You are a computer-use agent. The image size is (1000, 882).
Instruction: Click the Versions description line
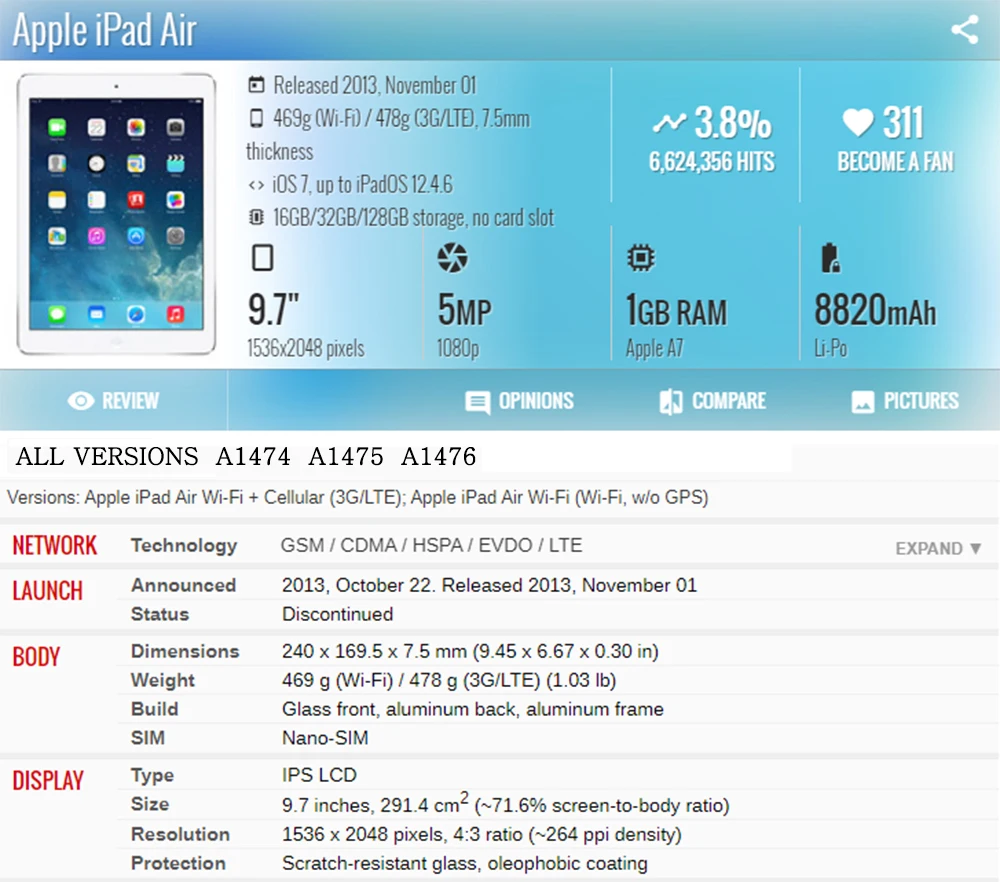click(358, 497)
